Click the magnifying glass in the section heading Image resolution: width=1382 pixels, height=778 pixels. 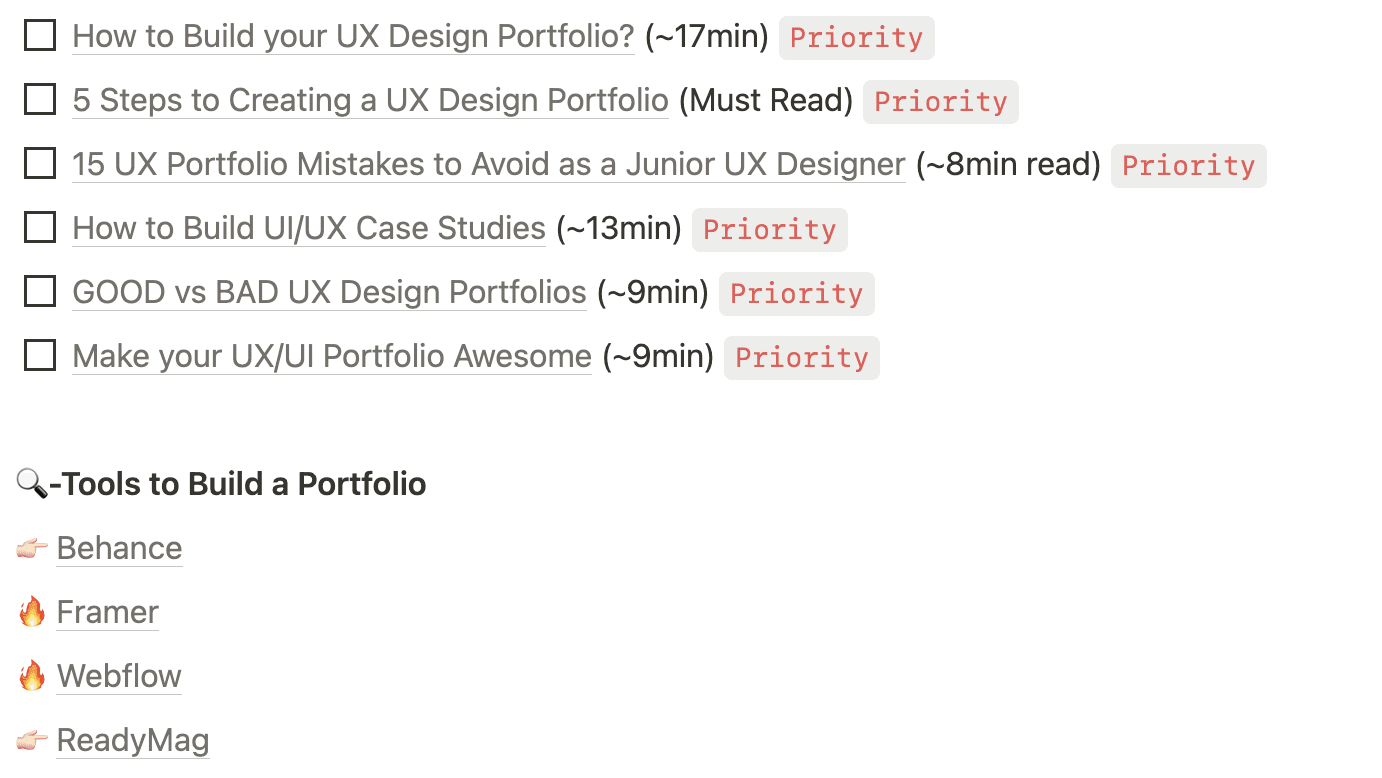pyautogui.click(x=32, y=484)
